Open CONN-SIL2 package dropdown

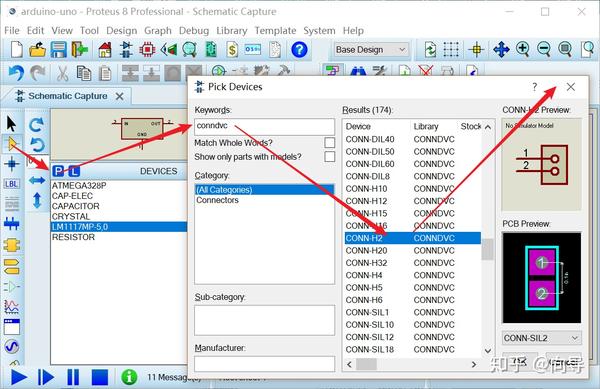541,338
